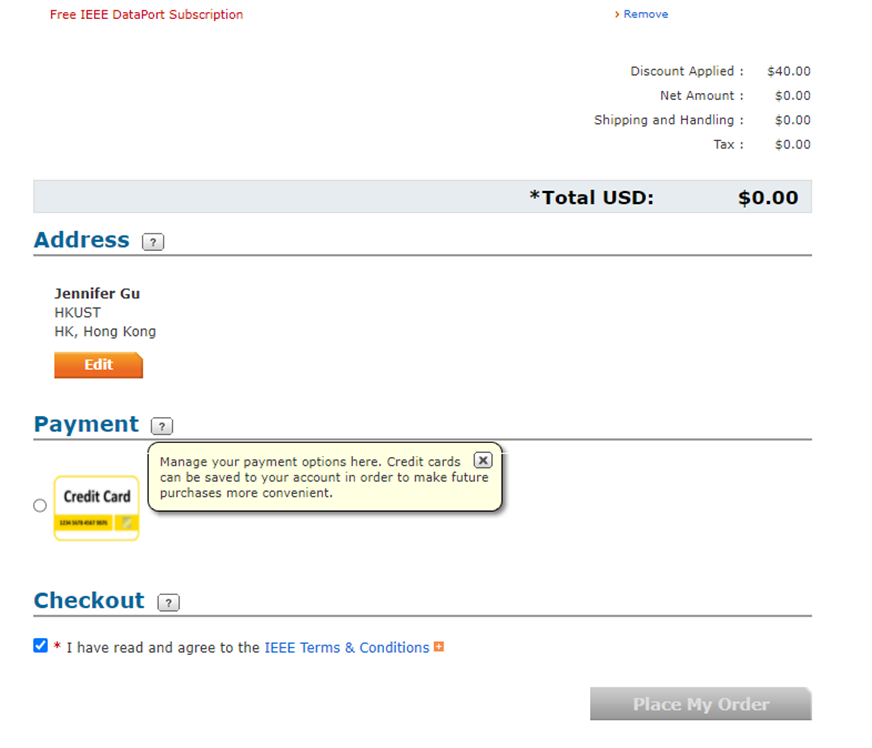Click the yellow Credit Card image
The width and height of the screenshot is (872, 748).
pos(96,507)
